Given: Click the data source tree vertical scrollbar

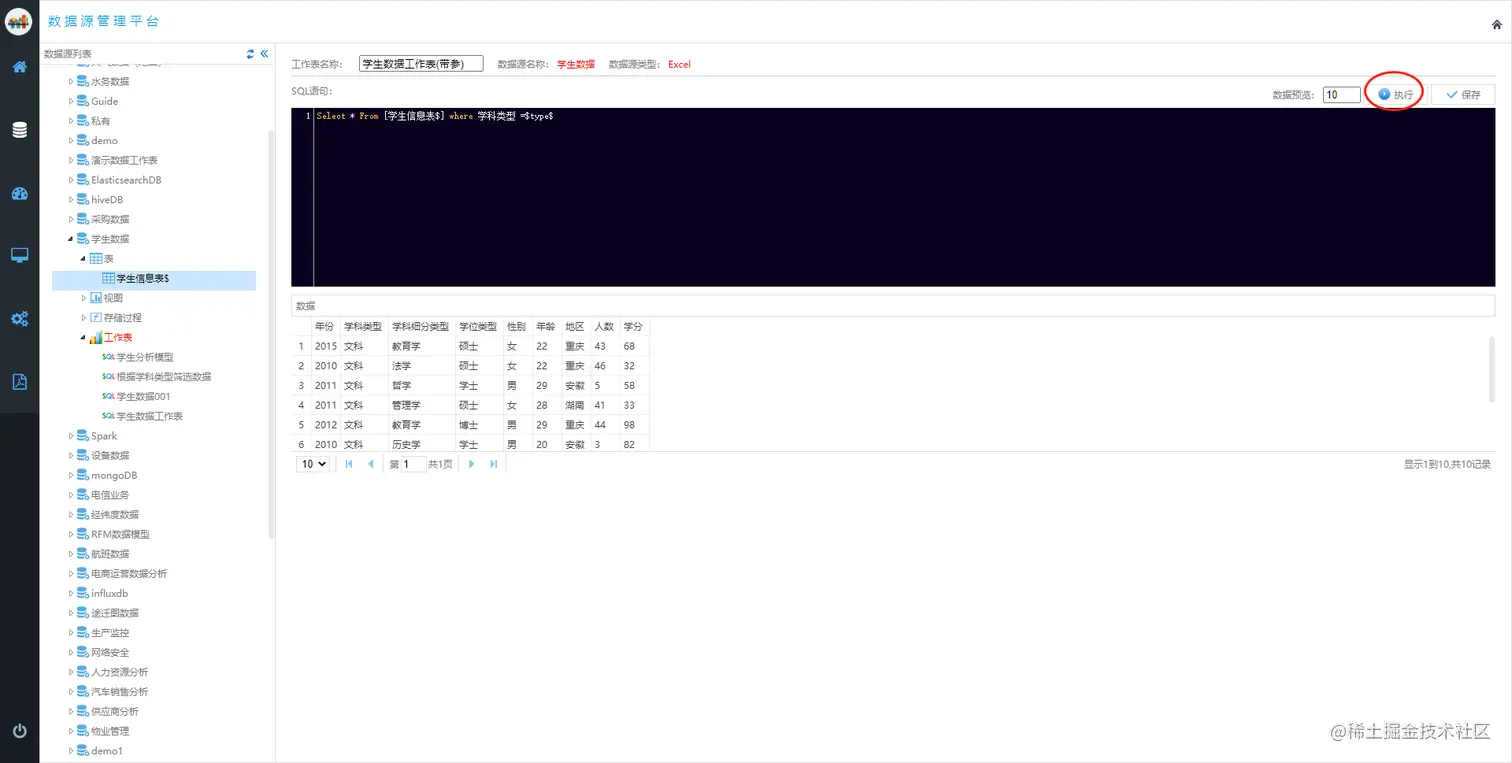Looking at the screenshot, I should pyautogui.click(x=271, y=335).
